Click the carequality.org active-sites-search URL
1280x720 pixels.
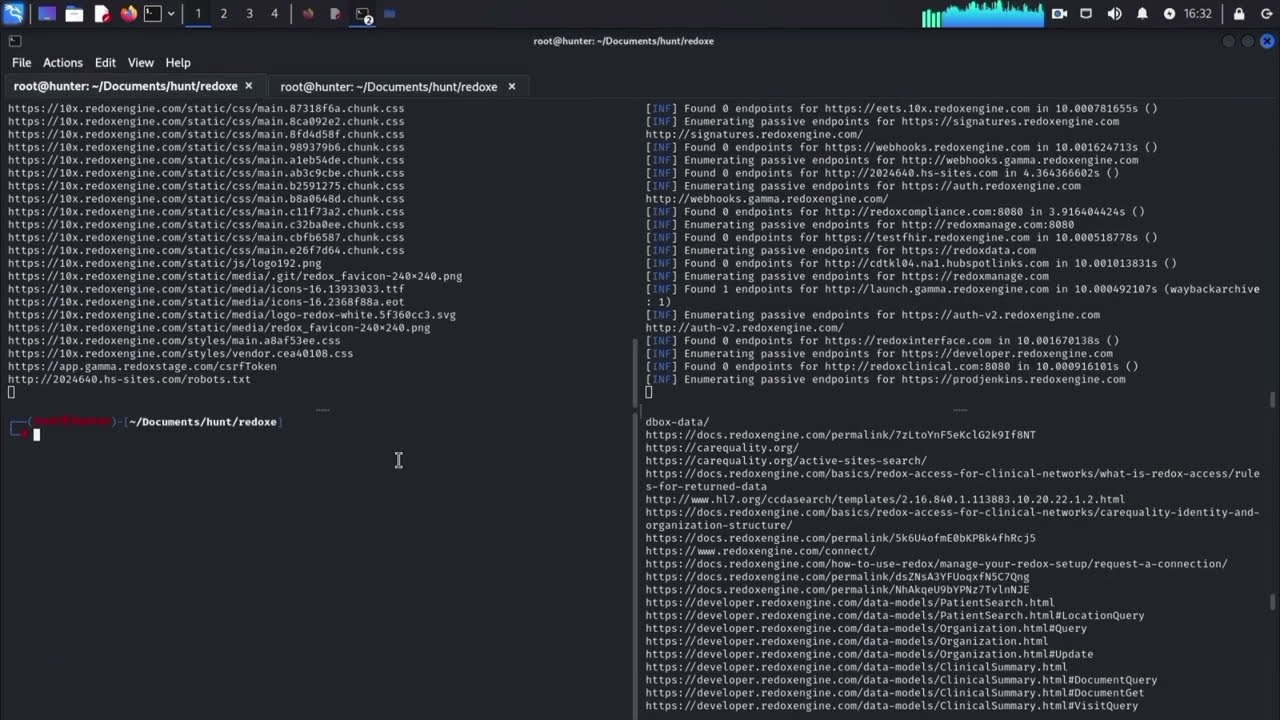786,461
